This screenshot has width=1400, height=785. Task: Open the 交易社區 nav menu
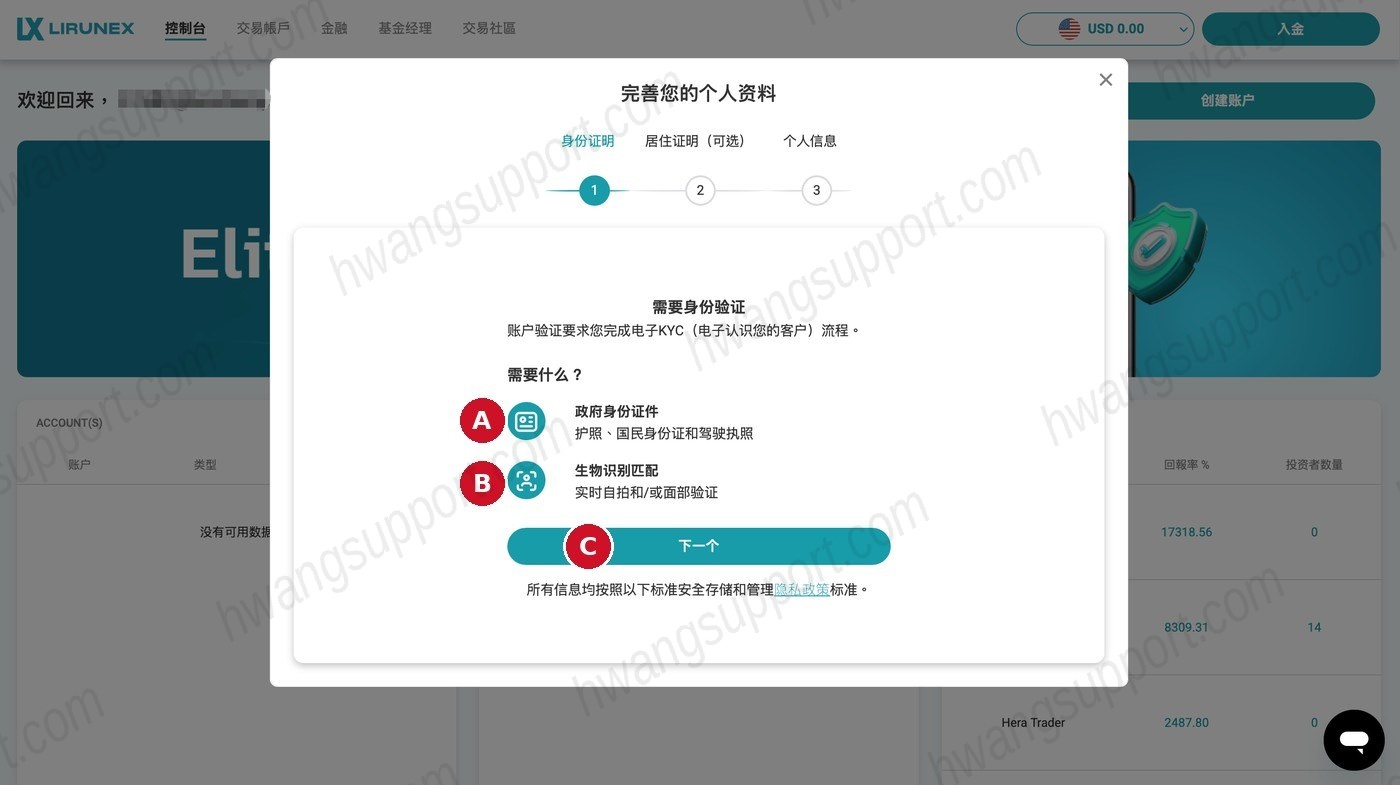(x=489, y=28)
